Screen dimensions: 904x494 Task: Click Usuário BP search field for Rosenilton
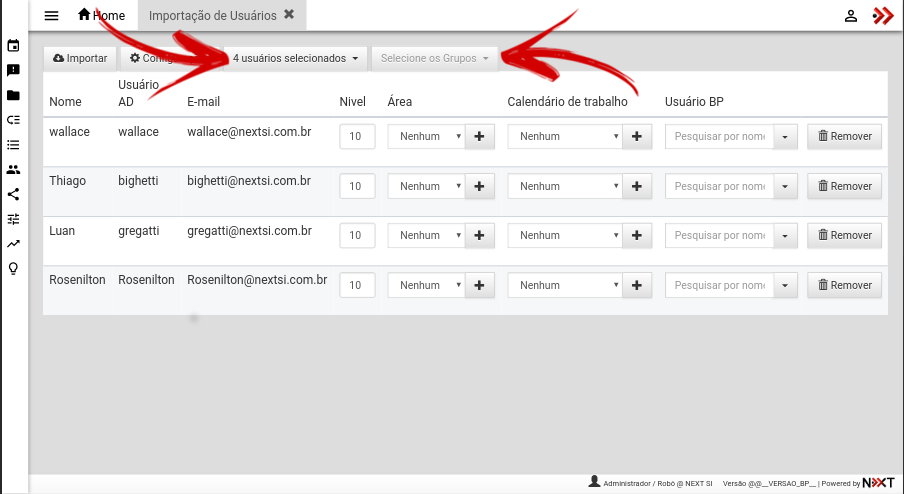click(718, 285)
